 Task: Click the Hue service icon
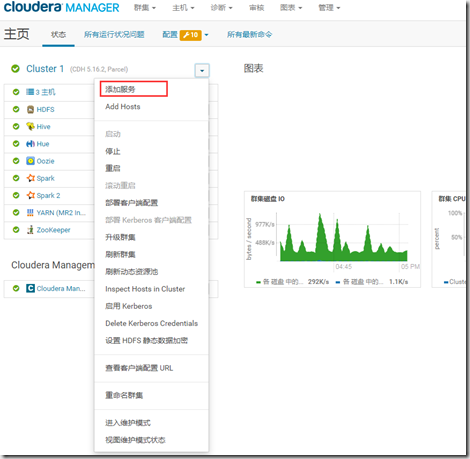click(x=30, y=144)
